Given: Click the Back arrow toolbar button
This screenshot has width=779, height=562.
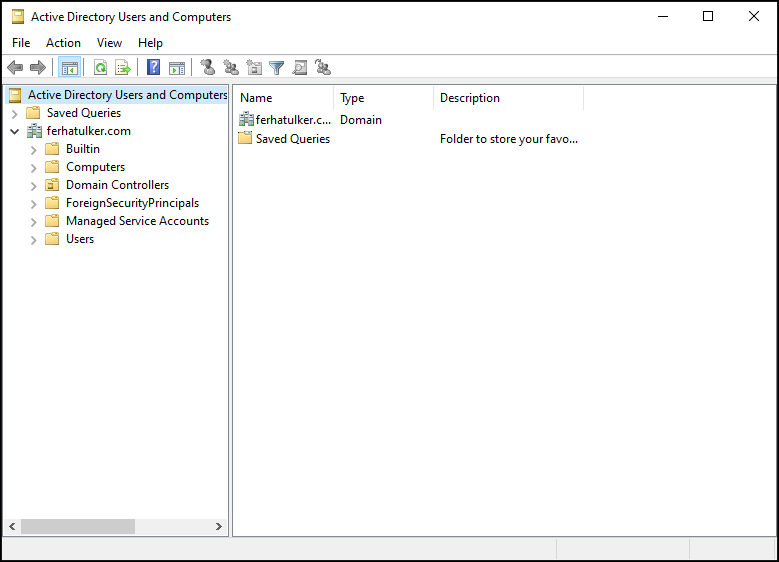Looking at the screenshot, I should point(15,68).
